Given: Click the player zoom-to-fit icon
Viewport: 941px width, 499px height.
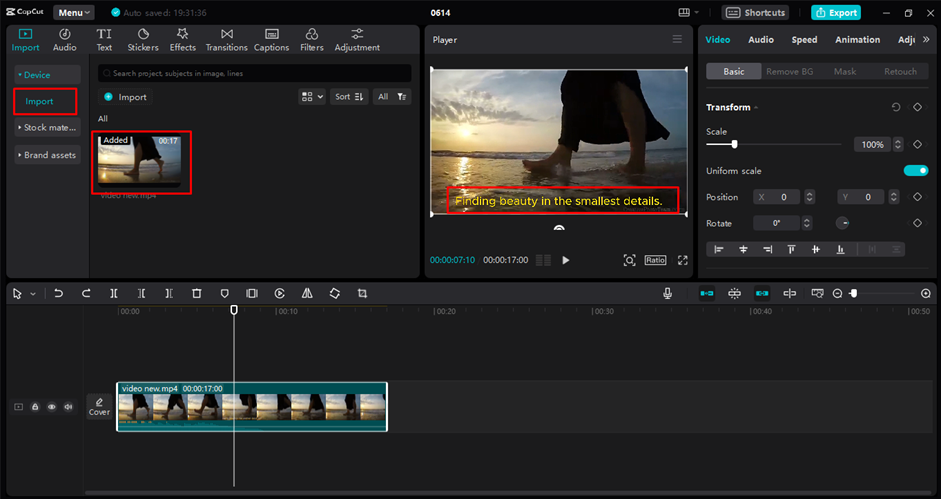Looking at the screenshot, I should coord(629,260).
